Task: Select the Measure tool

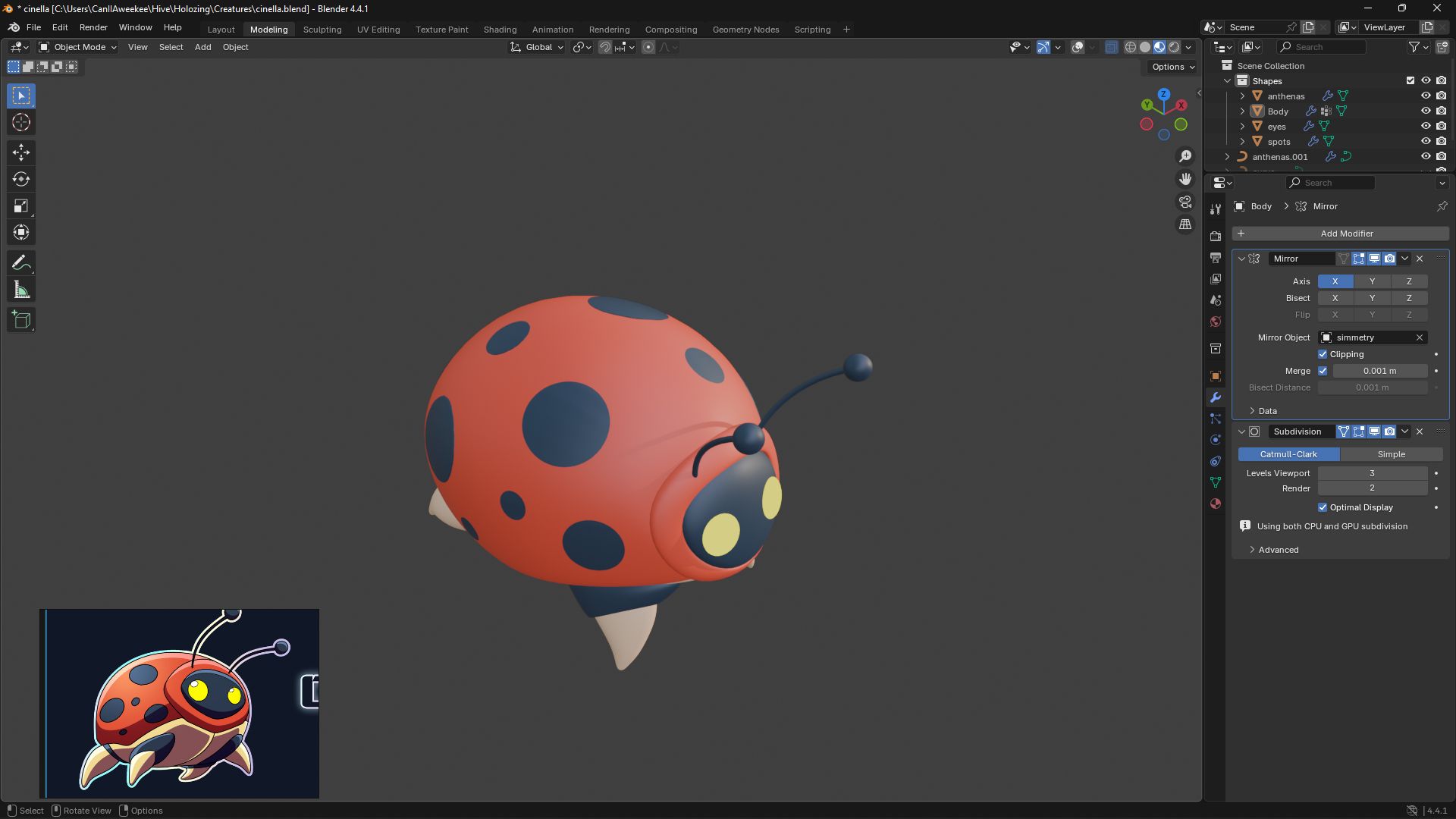Action: [21, 290]
